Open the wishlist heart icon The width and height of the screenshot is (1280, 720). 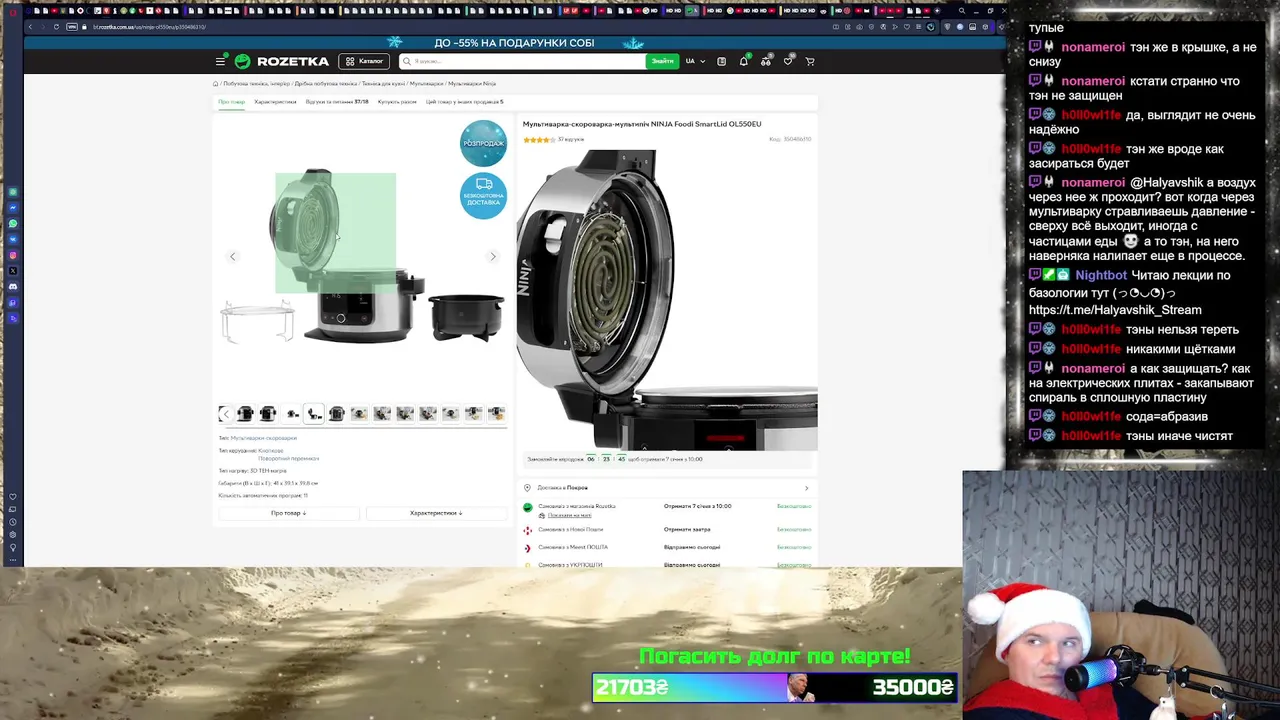[788, 61]
